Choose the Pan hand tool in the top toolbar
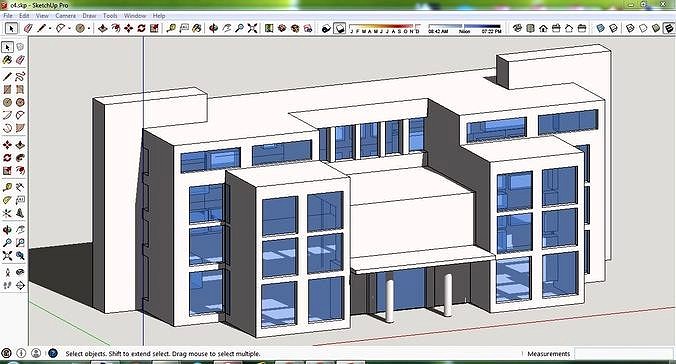This screenshot has width=676, height=364. [x=226, y=28]
